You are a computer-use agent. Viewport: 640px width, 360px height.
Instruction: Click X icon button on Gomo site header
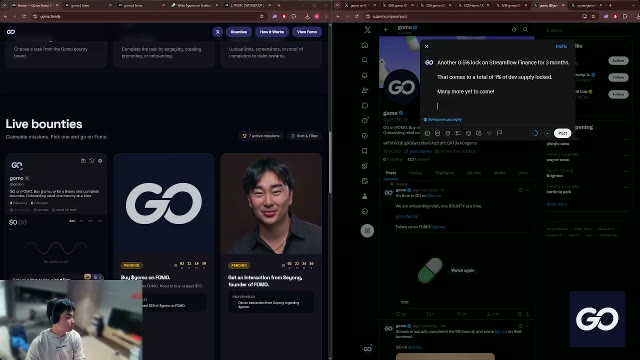(x=218, y=32)
